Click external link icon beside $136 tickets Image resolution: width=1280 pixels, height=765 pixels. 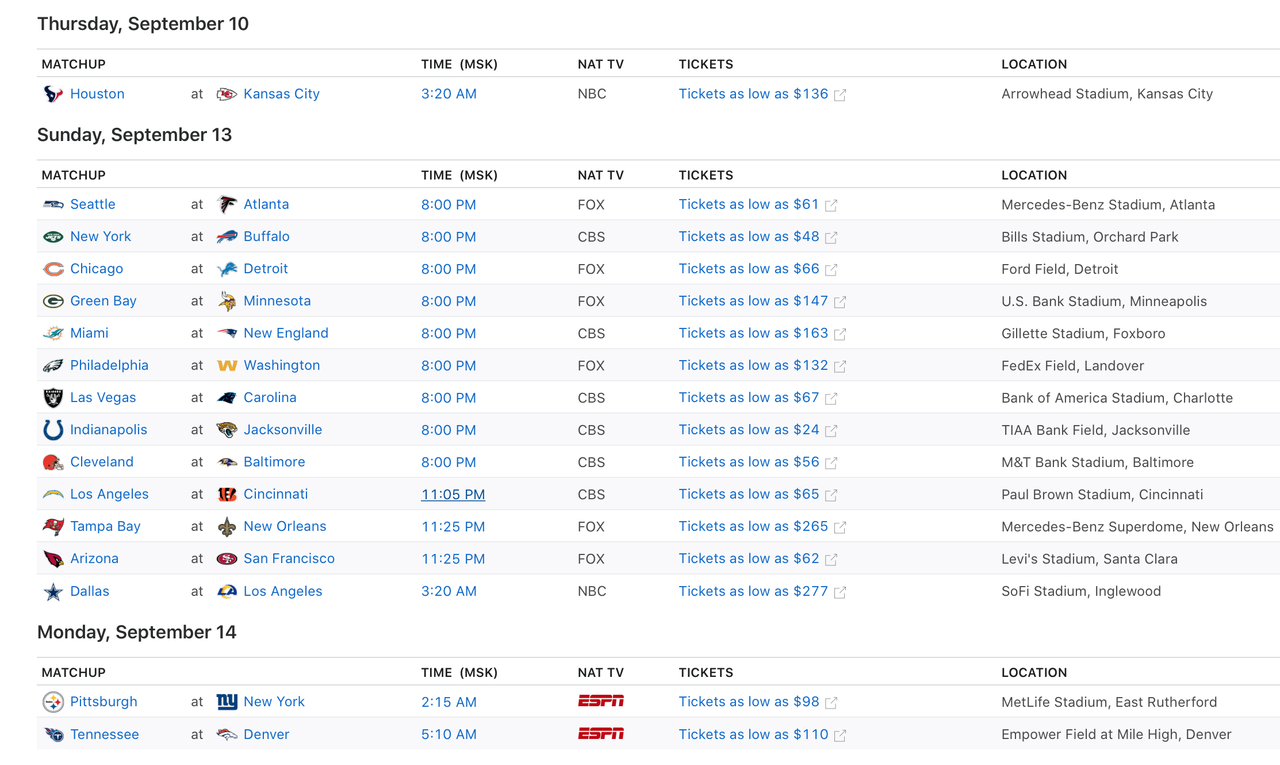[x=840, y=95]
